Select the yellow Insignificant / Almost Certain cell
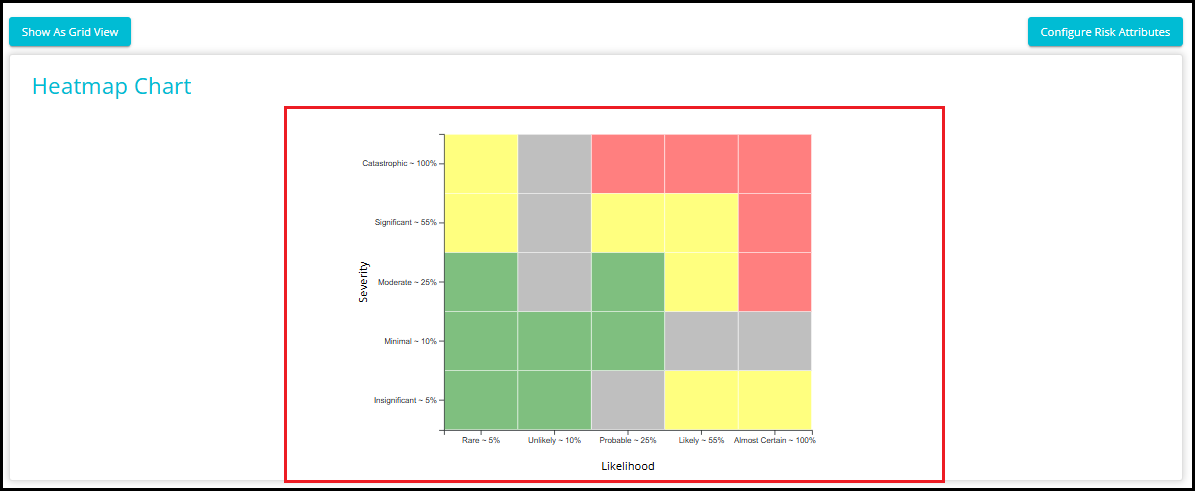This screenshot has height=491, width=1195. point(774,400)
